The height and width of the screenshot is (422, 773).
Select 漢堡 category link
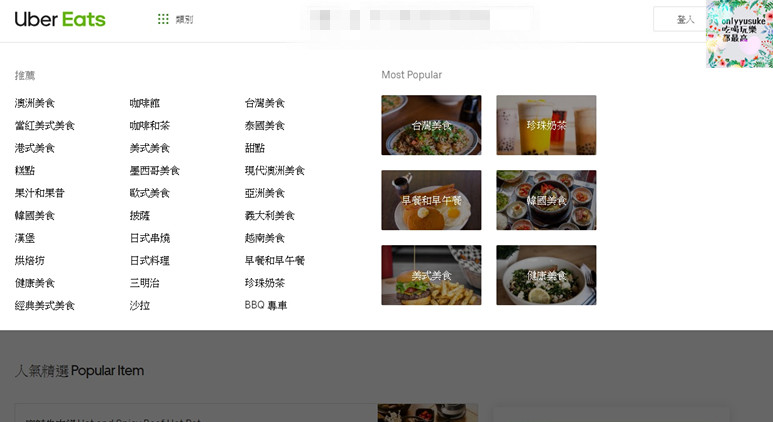tap(25, 238)
